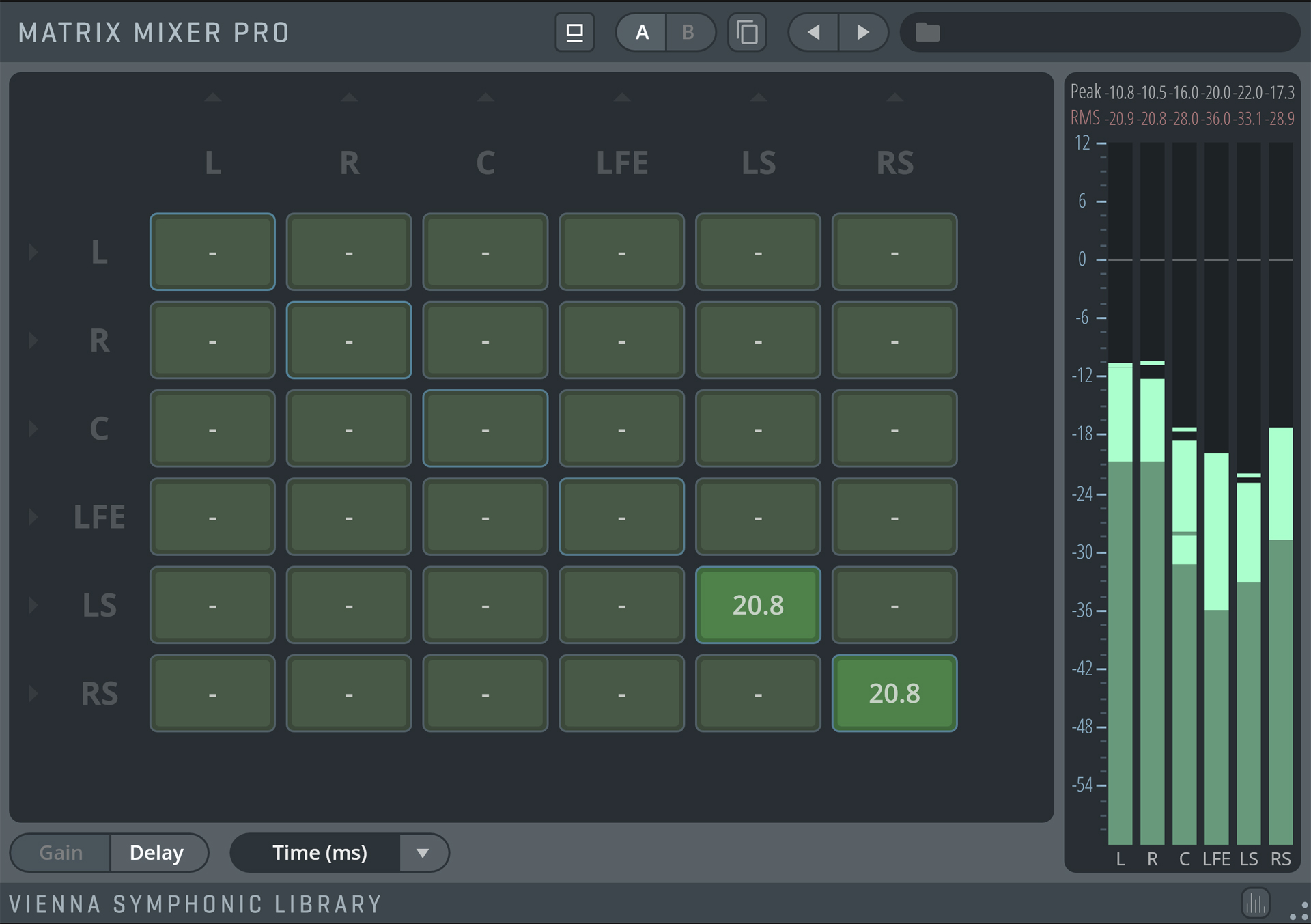Select the Delay tab

coord(157,853)
